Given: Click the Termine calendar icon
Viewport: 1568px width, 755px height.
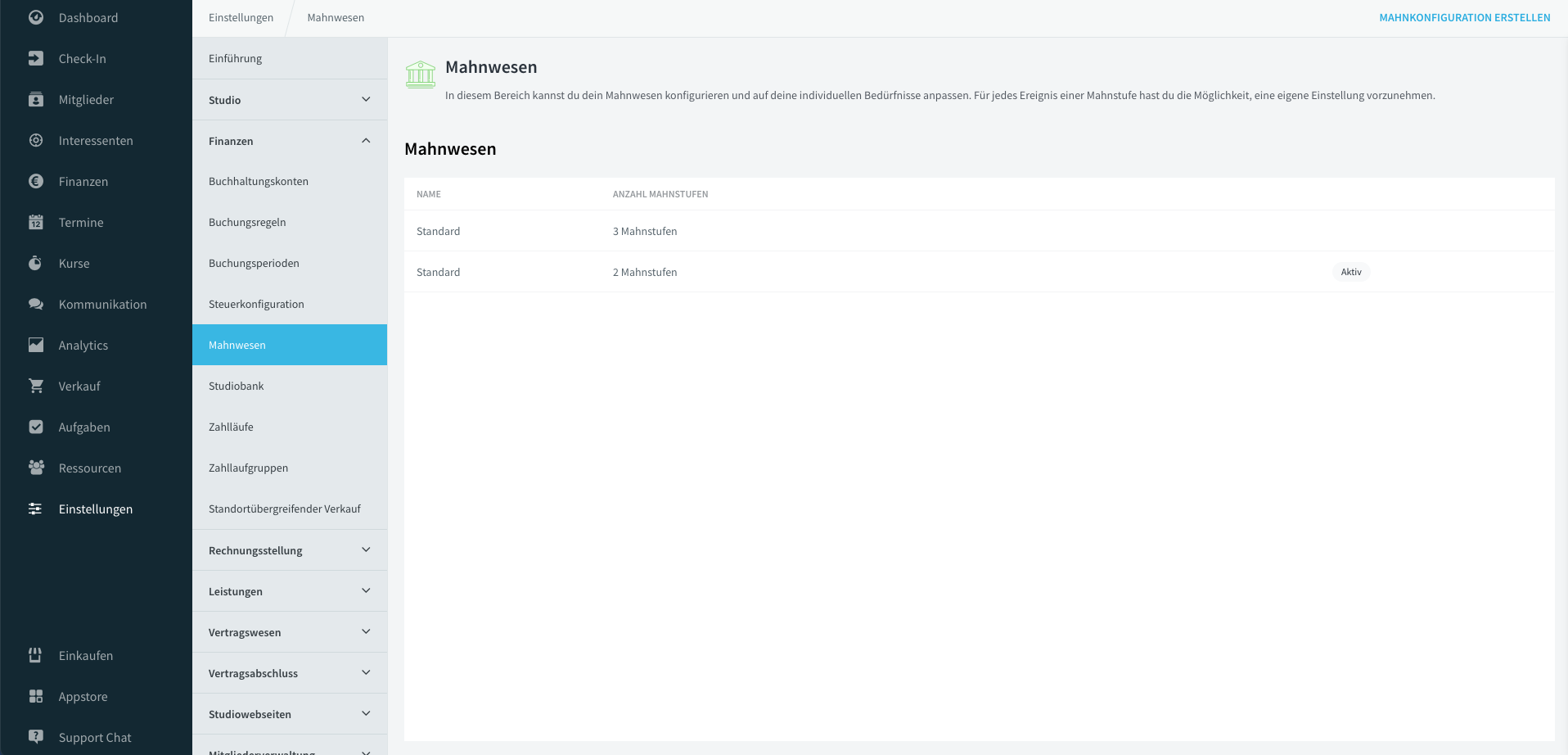Looking at the screenshot, I should coord(36,222).
